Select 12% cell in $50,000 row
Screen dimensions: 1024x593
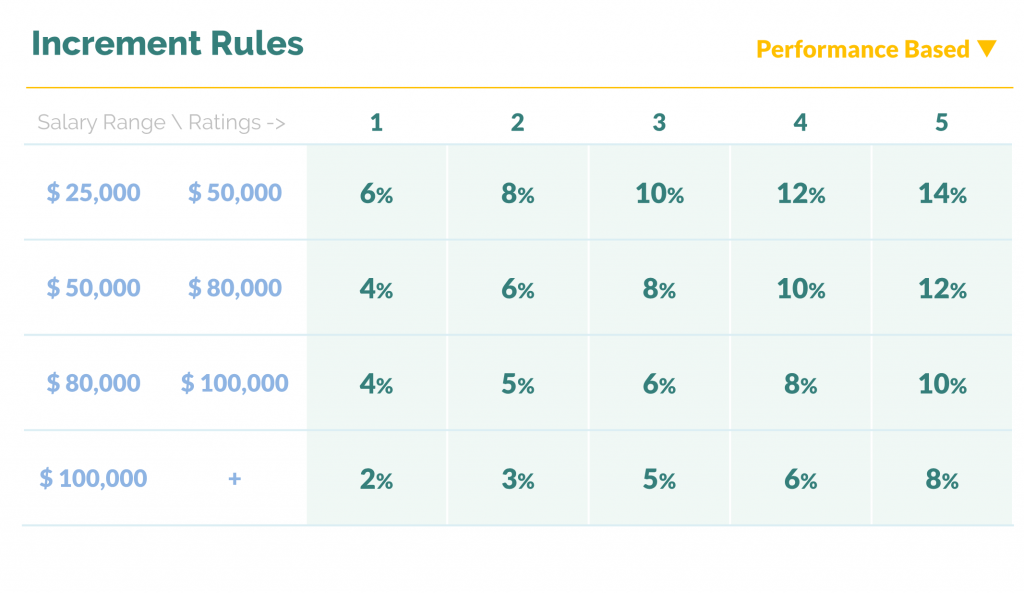pos(942,288)
